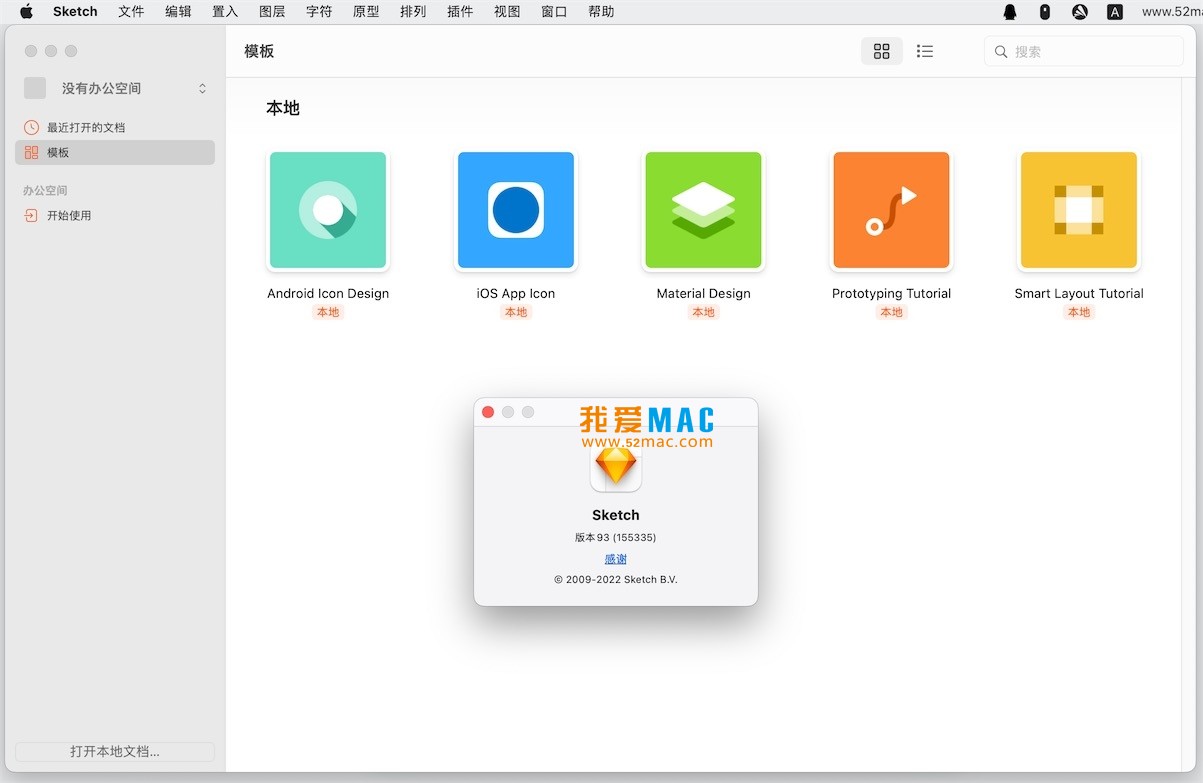Screen dimensions: 1203x783
Task: Open the 插件 menu
Action: point(460,12)
